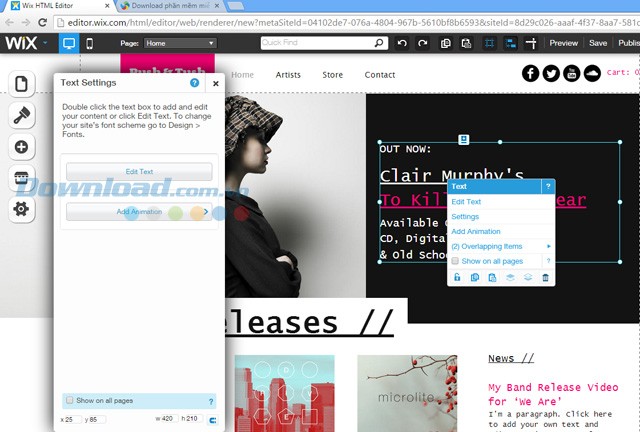640x432 pixels.
Task: Click the Undo arrow in toolbar
Action: click(x=402, y=43)
